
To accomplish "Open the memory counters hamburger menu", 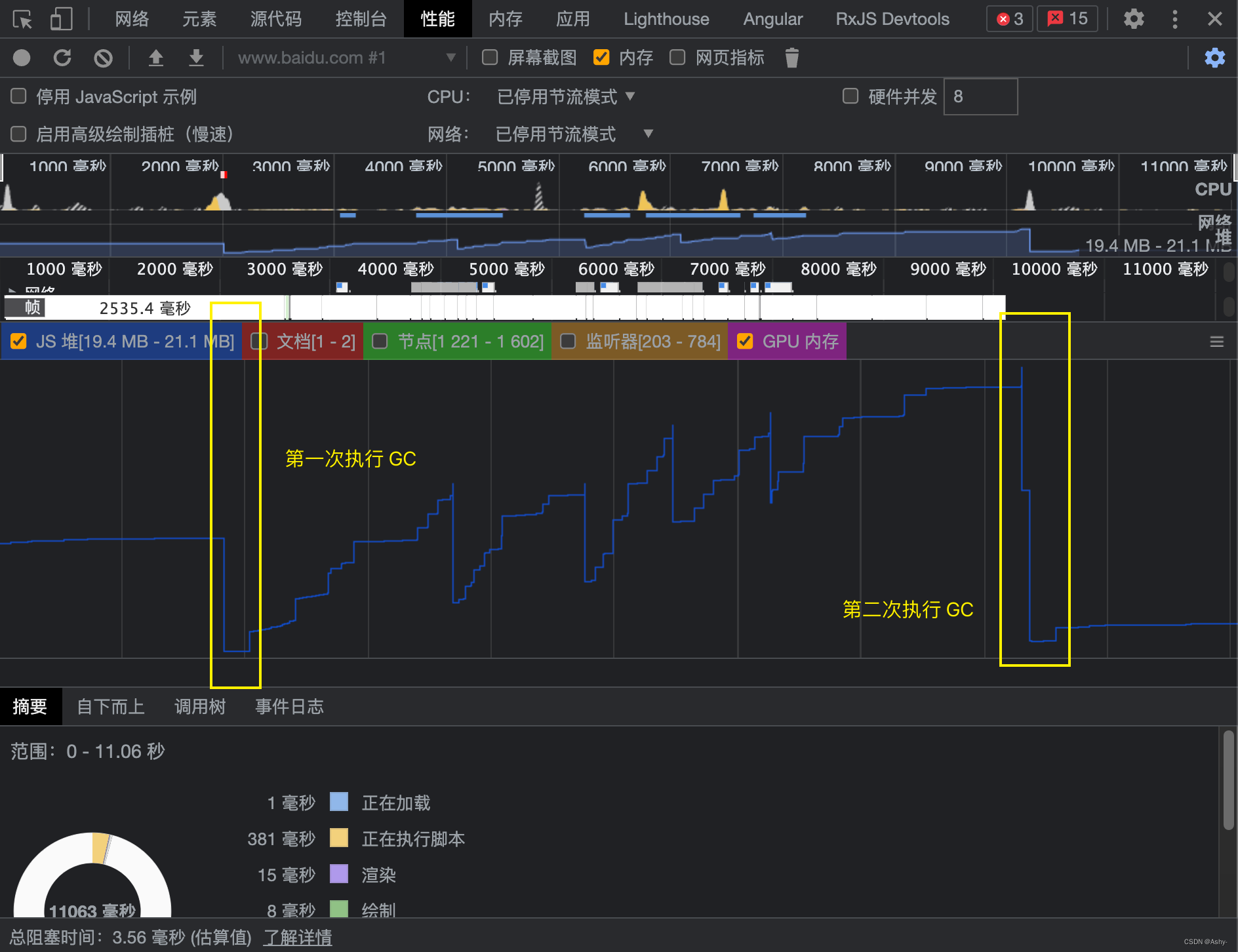I will pyautogui.click(x=1217, y=342).
